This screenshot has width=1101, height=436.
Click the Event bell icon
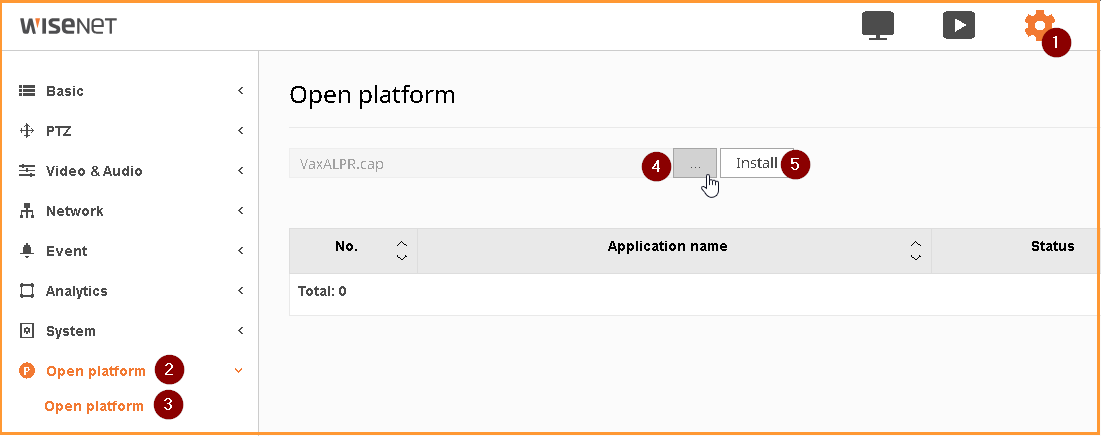click(x=27, y=251)
